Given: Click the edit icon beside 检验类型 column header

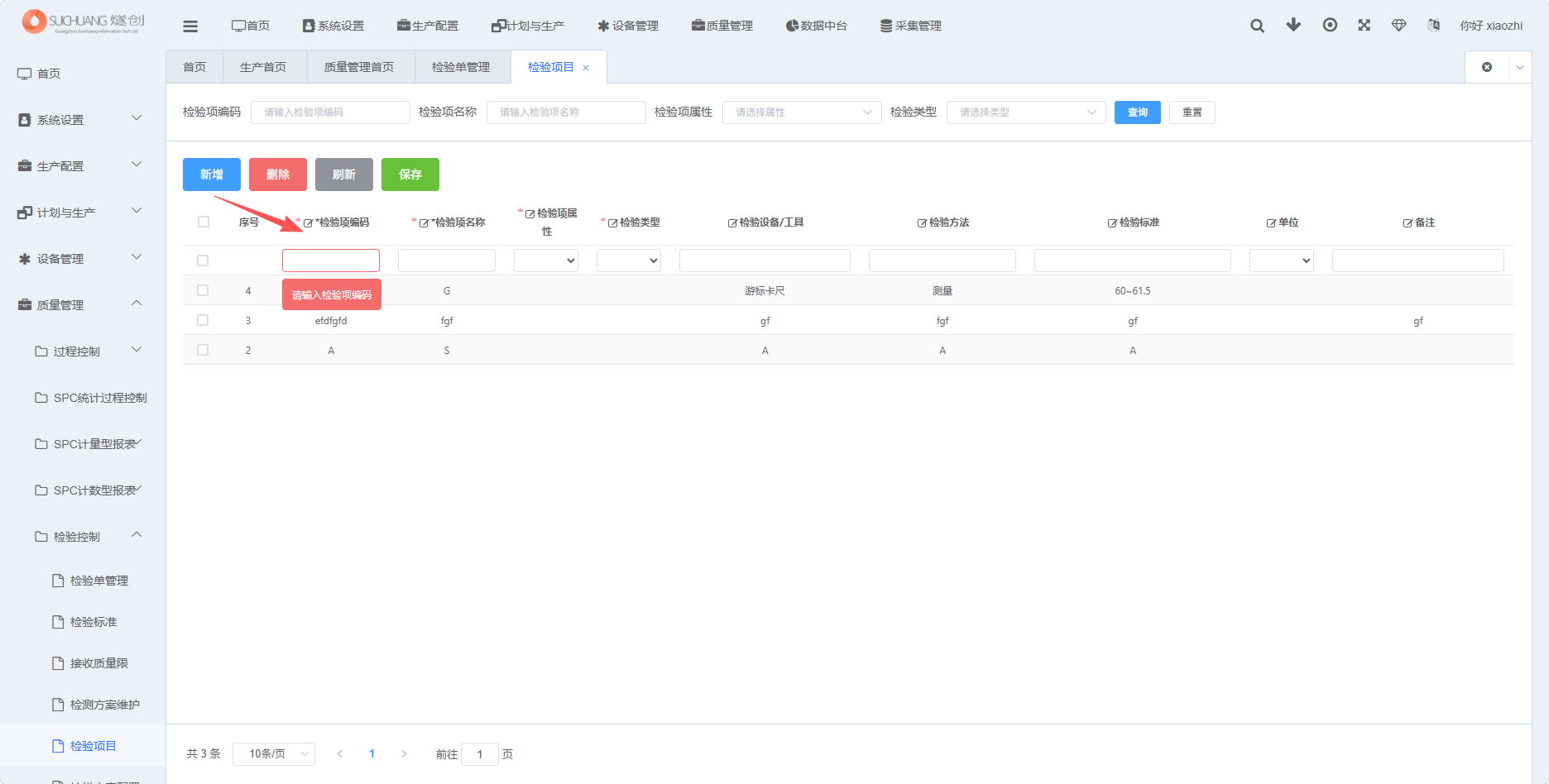Looking at the screenshot, I should tap(613, 223).
